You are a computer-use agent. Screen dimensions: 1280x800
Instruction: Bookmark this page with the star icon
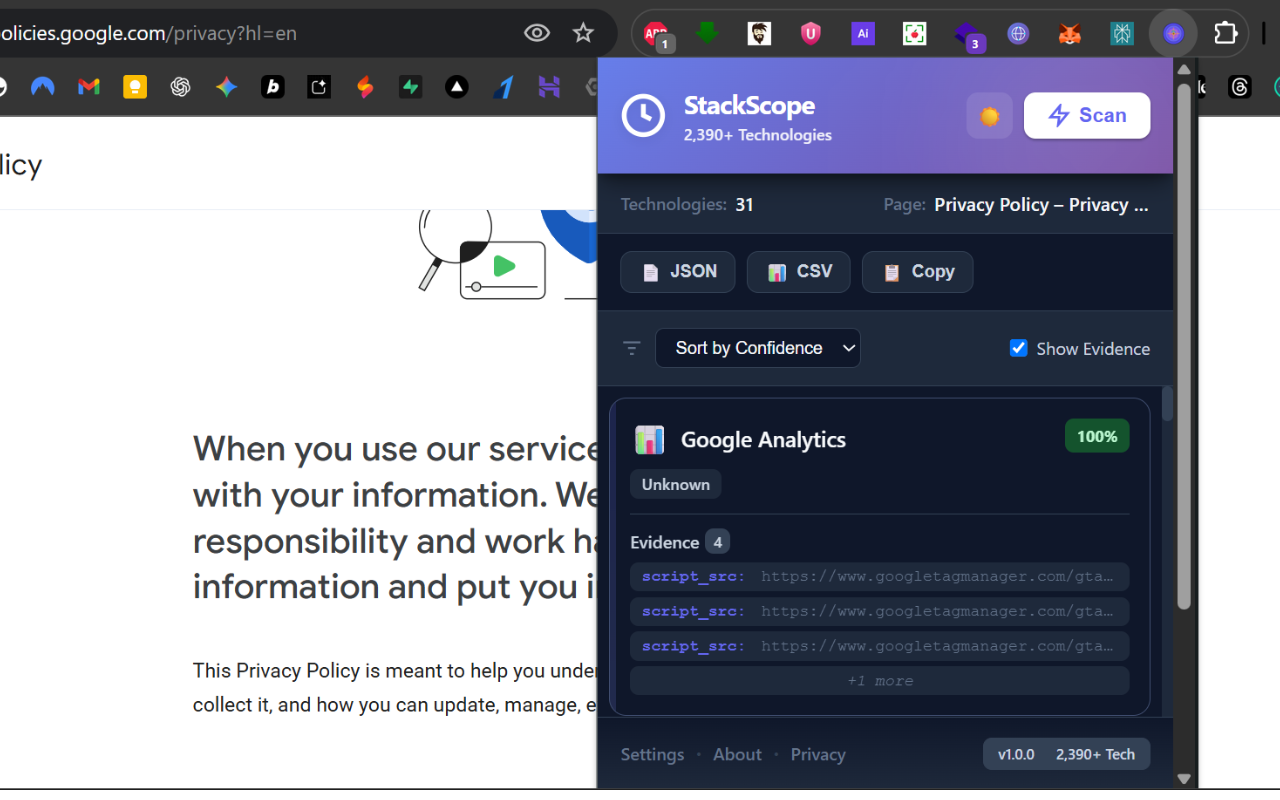(583, 33)
